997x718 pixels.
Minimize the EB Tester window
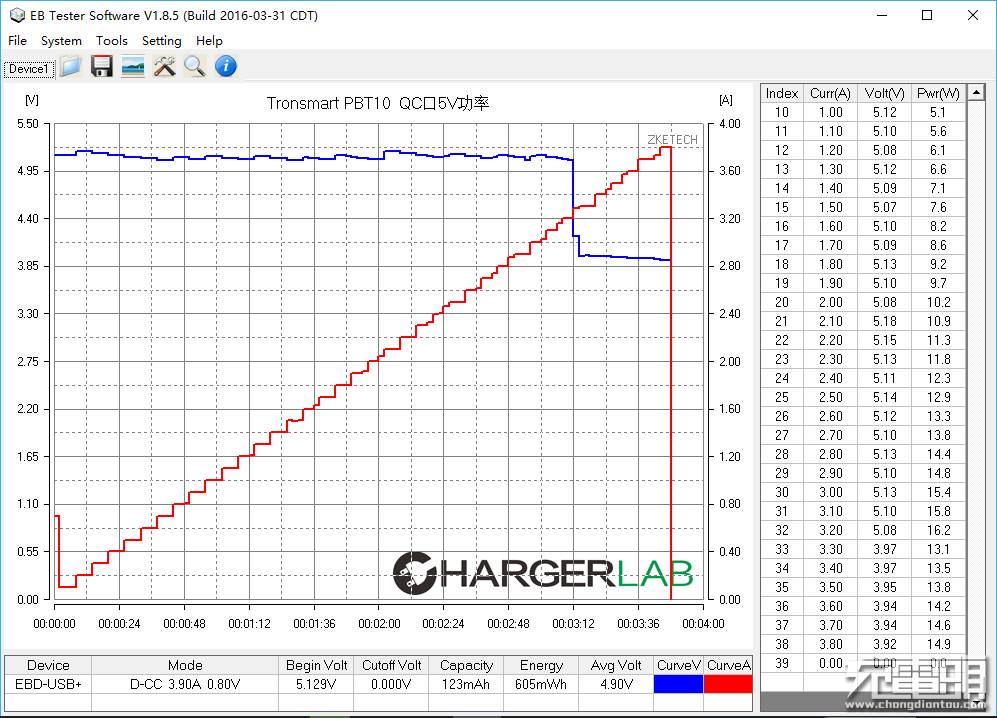coord(882,15)
